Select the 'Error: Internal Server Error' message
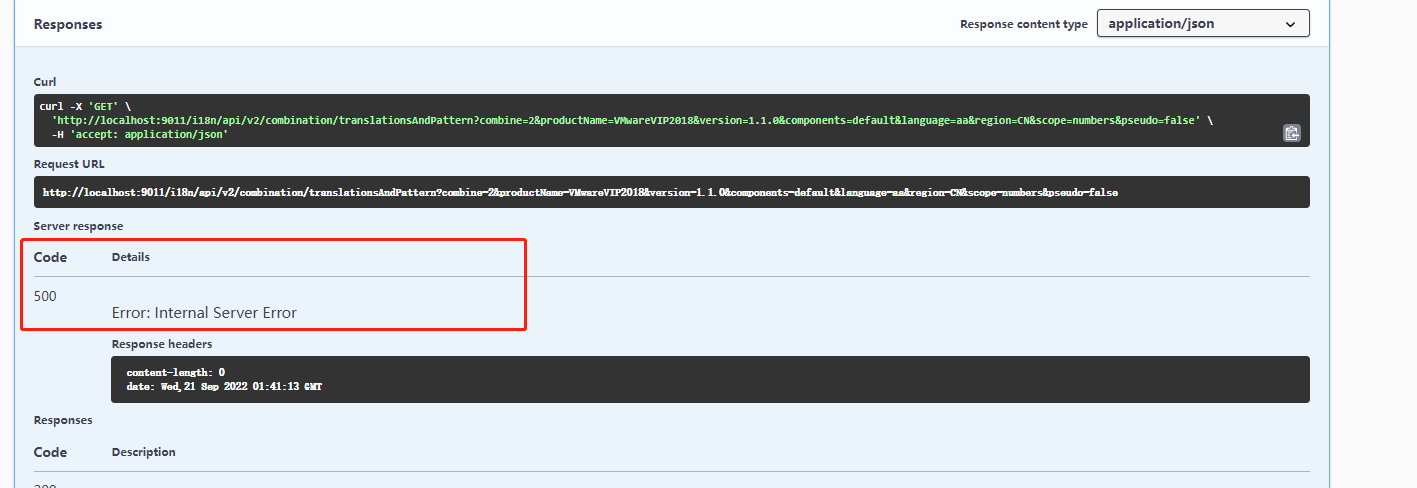 pos(204,313)
